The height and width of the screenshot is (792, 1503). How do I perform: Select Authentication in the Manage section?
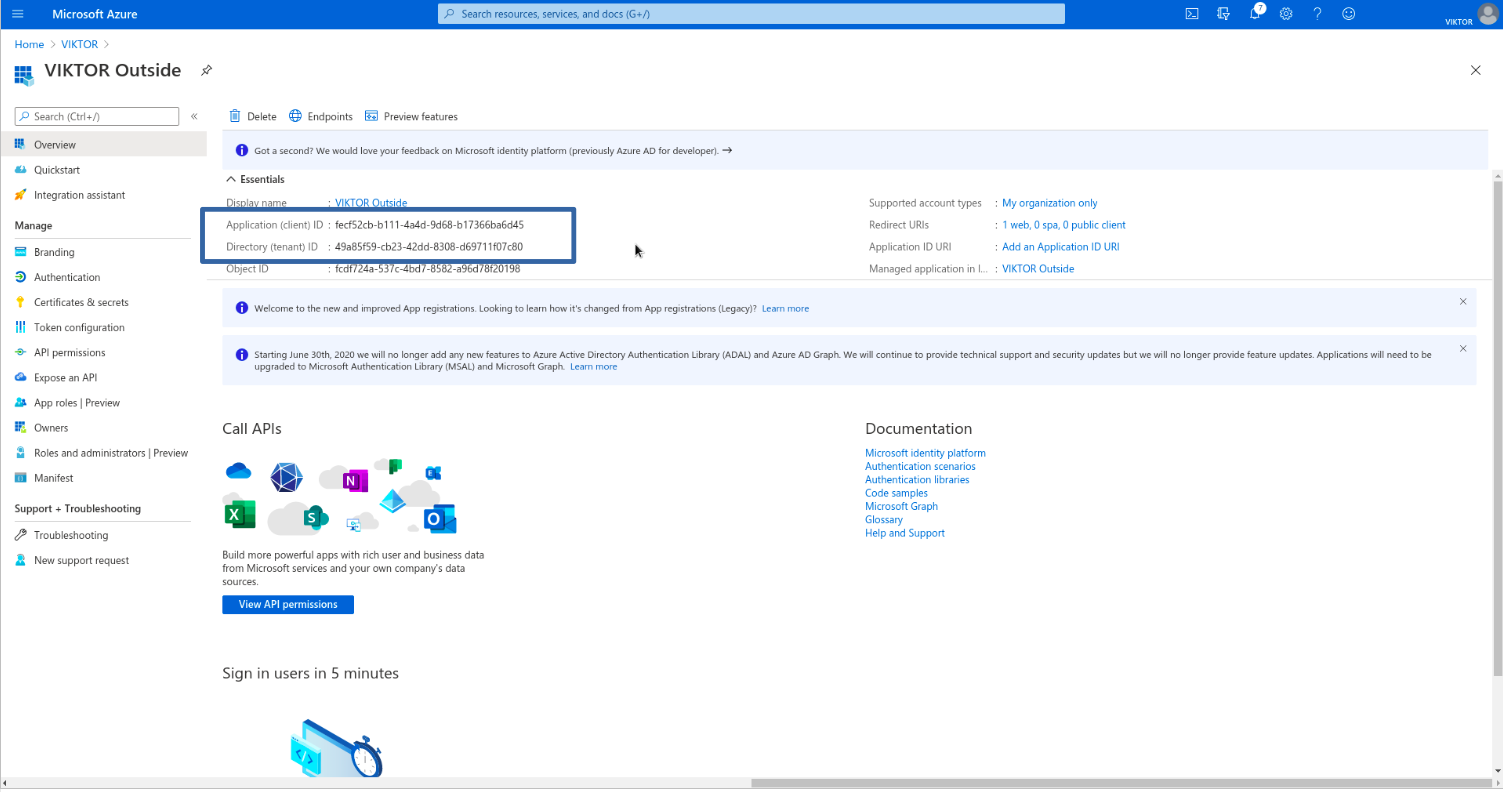coord(67,277)
